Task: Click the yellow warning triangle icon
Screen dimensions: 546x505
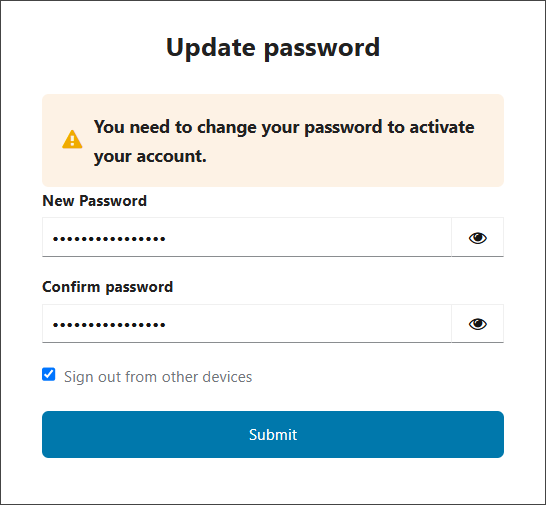Action: coord(72,140)
